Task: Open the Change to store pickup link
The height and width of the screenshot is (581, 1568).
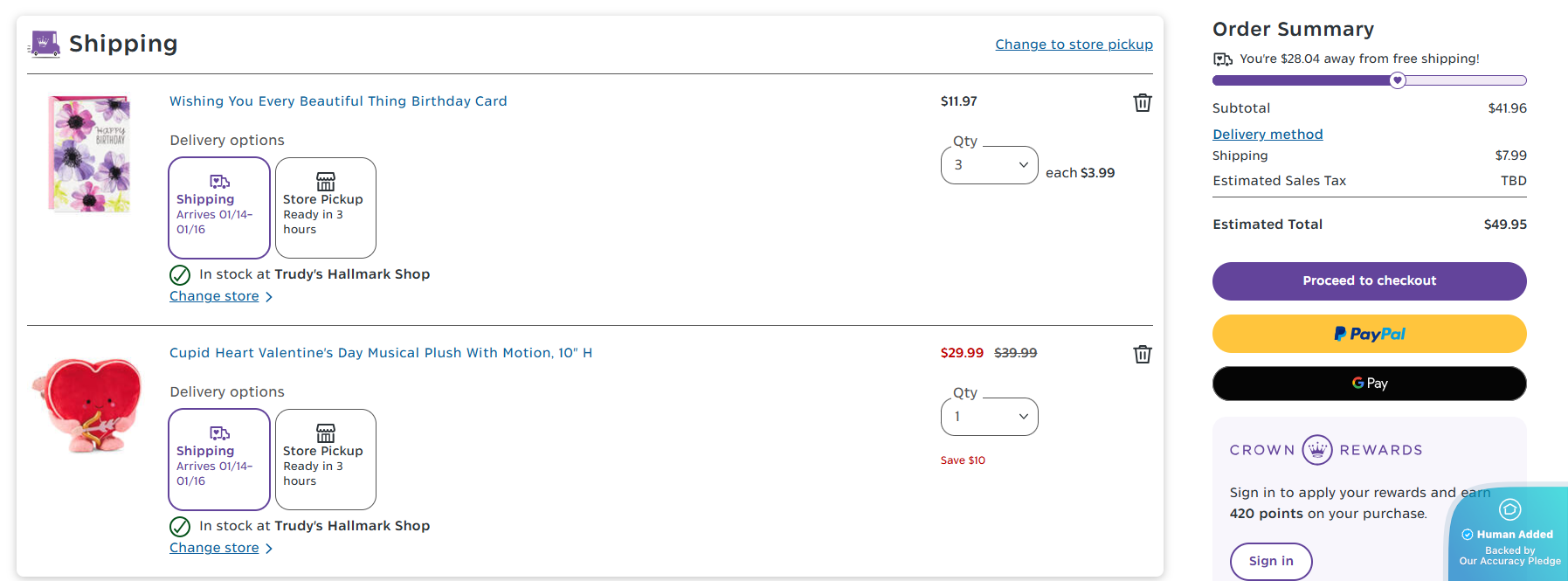Action: [x=1074, y=45]
